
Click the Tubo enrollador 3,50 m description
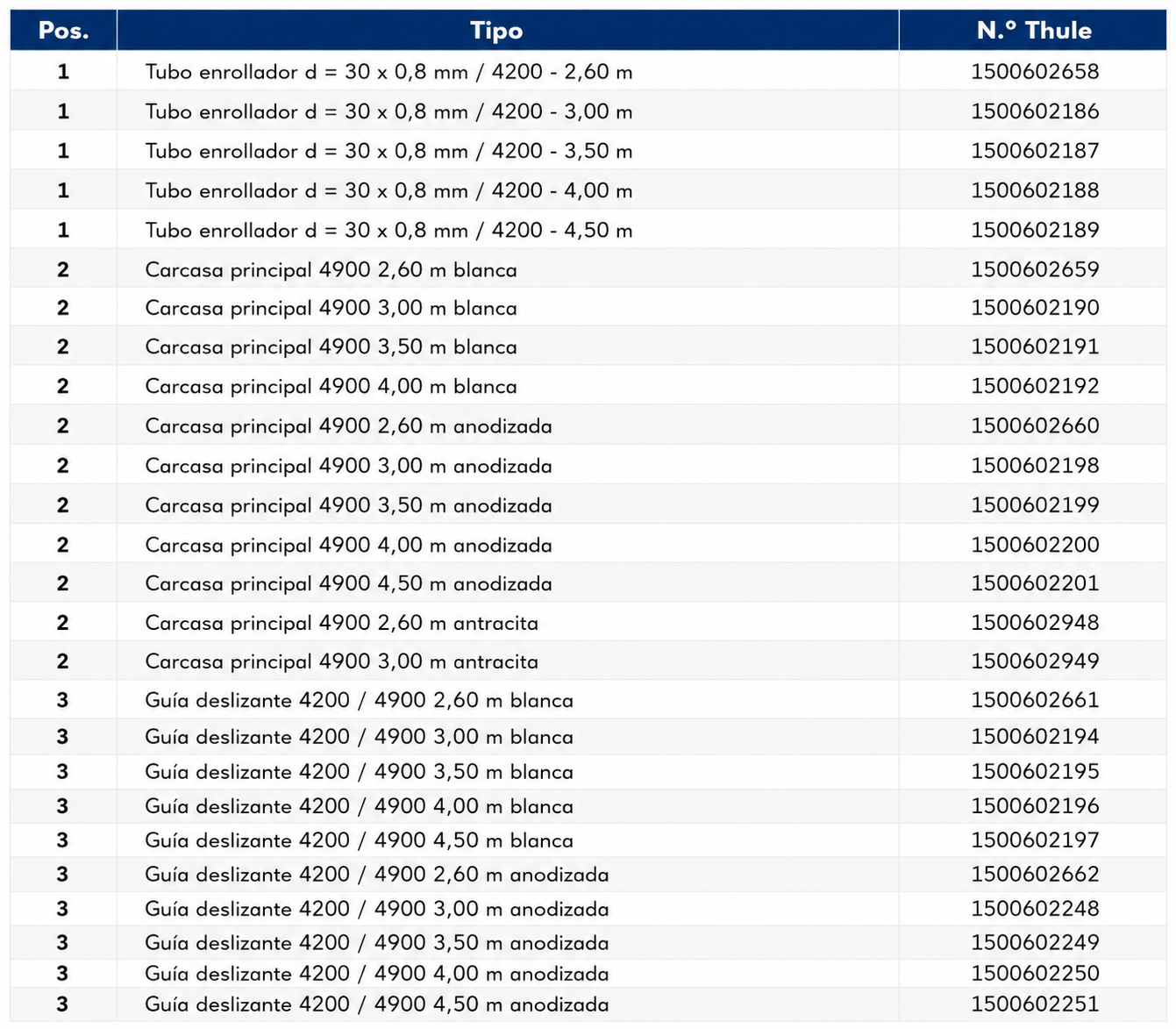point(388,152)
